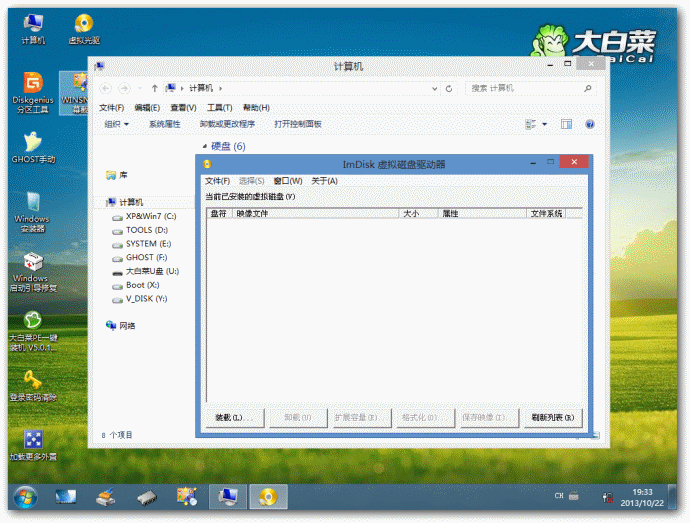Open recent locations dropdown arrow
Image resolution: width=690 pixels, height=523 pixels.
pos(140,88)
